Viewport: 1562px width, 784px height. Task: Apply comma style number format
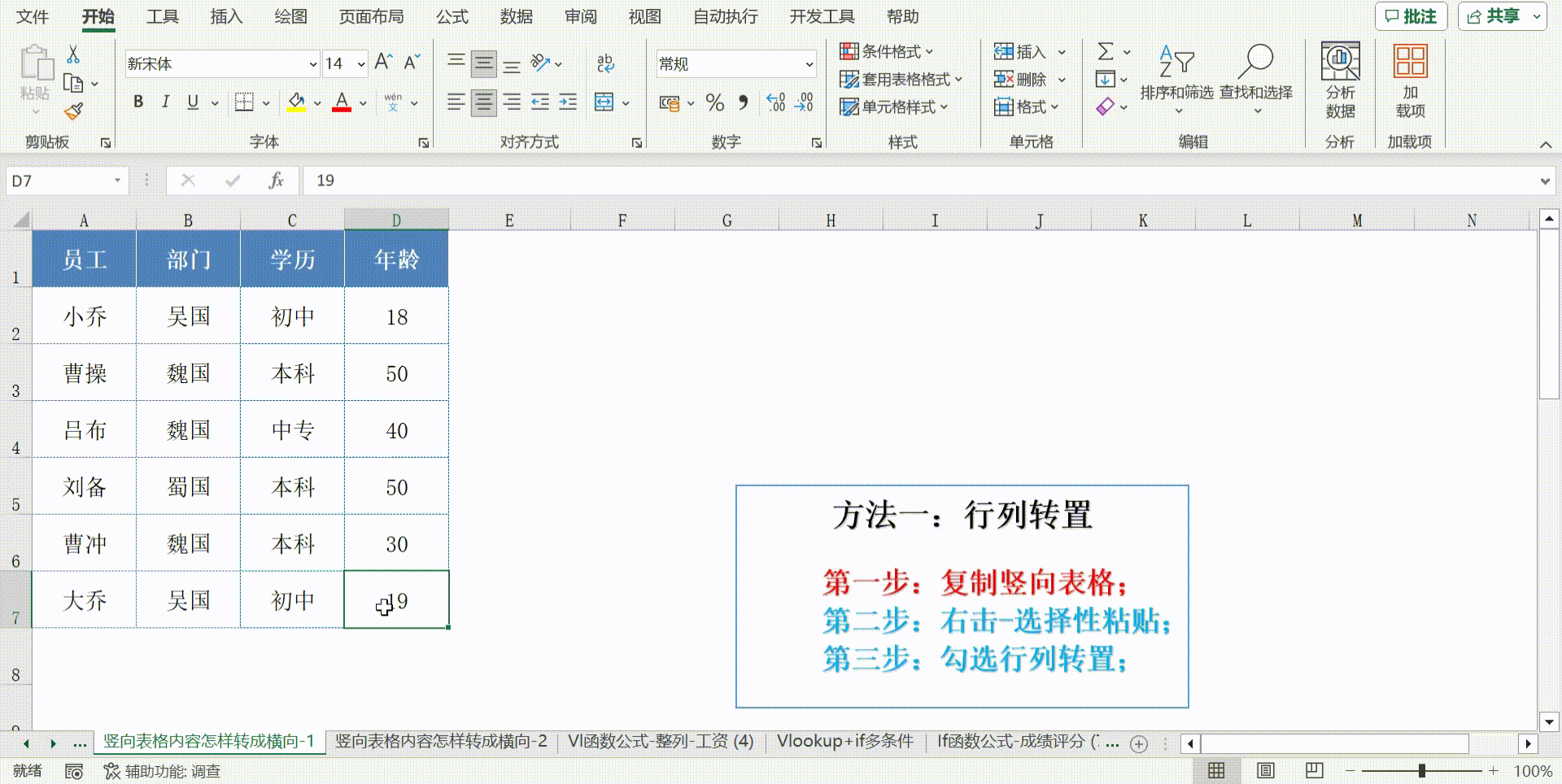(743, 102)
